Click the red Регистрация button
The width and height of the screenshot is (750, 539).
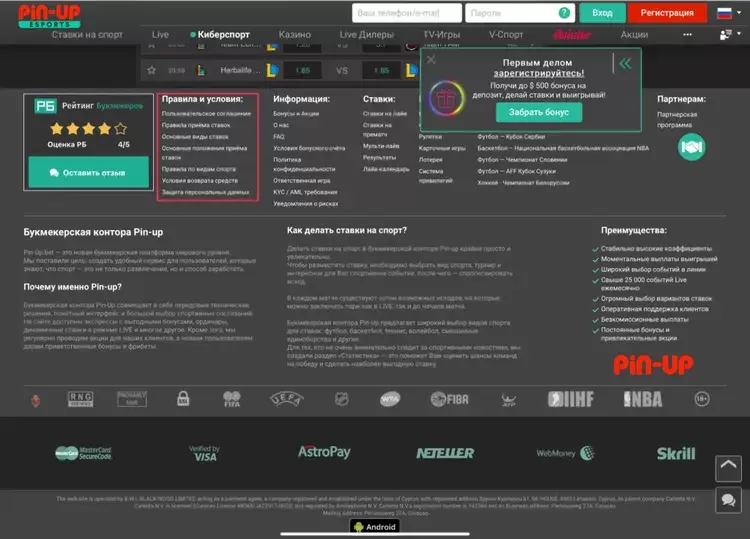click(x=667, y=13)
